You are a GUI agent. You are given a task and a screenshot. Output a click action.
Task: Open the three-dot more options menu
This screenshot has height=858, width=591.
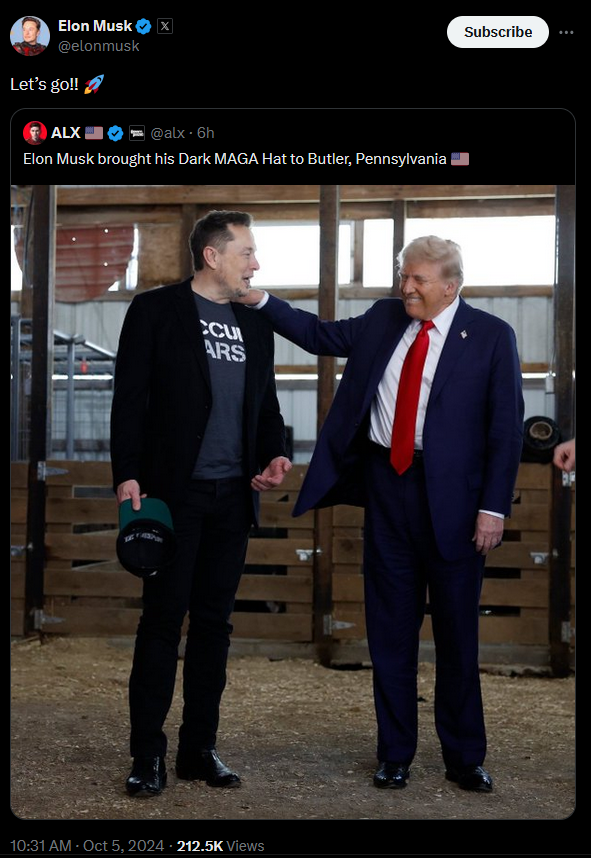[566, 32]
